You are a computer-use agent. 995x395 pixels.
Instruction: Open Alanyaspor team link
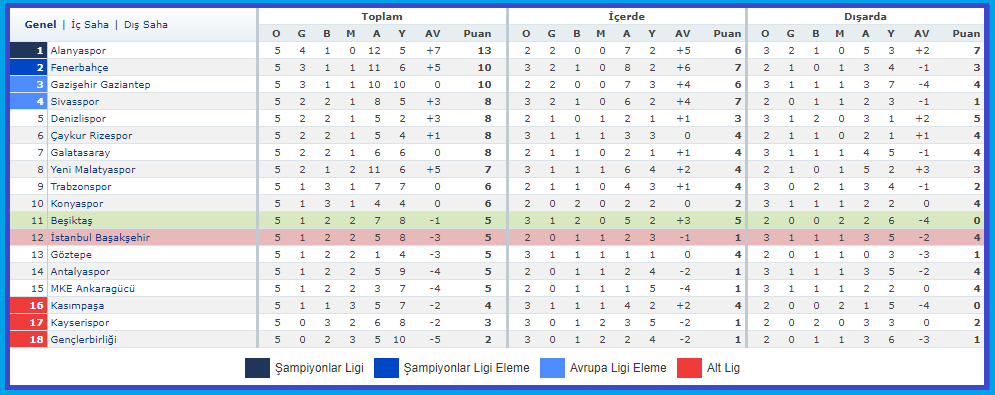(78, 51)
